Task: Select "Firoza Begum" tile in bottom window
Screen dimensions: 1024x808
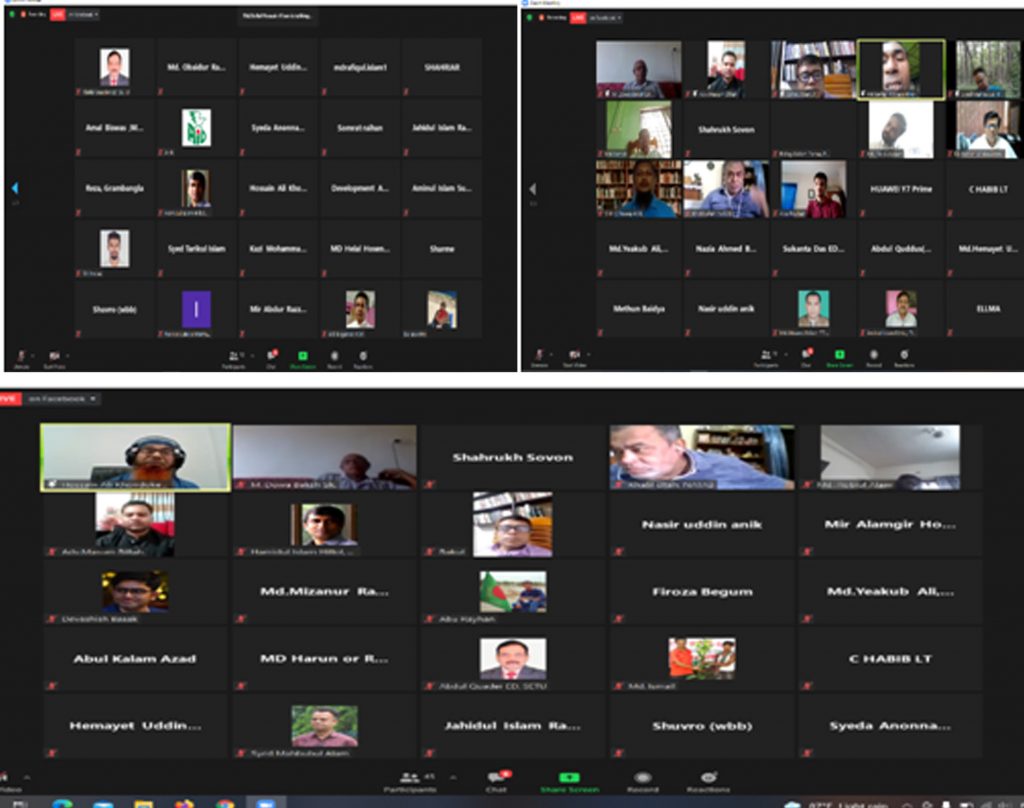Action: pyautogui.click(x=702, y=591)
